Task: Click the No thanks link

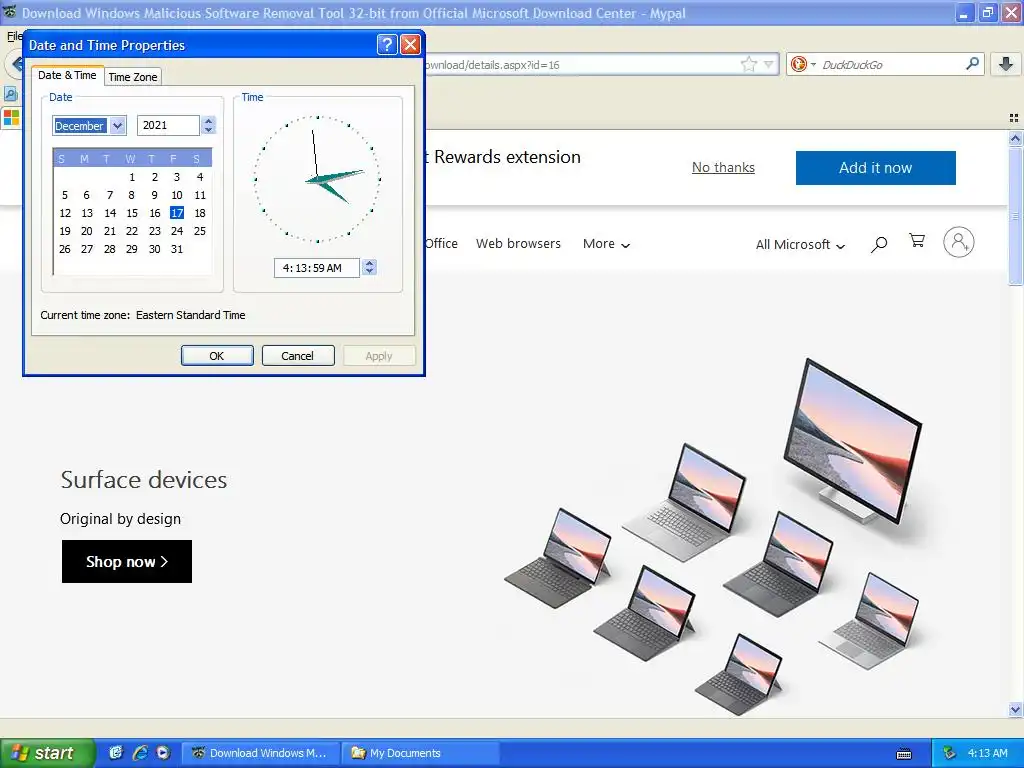Action: [x=723, y=168]
